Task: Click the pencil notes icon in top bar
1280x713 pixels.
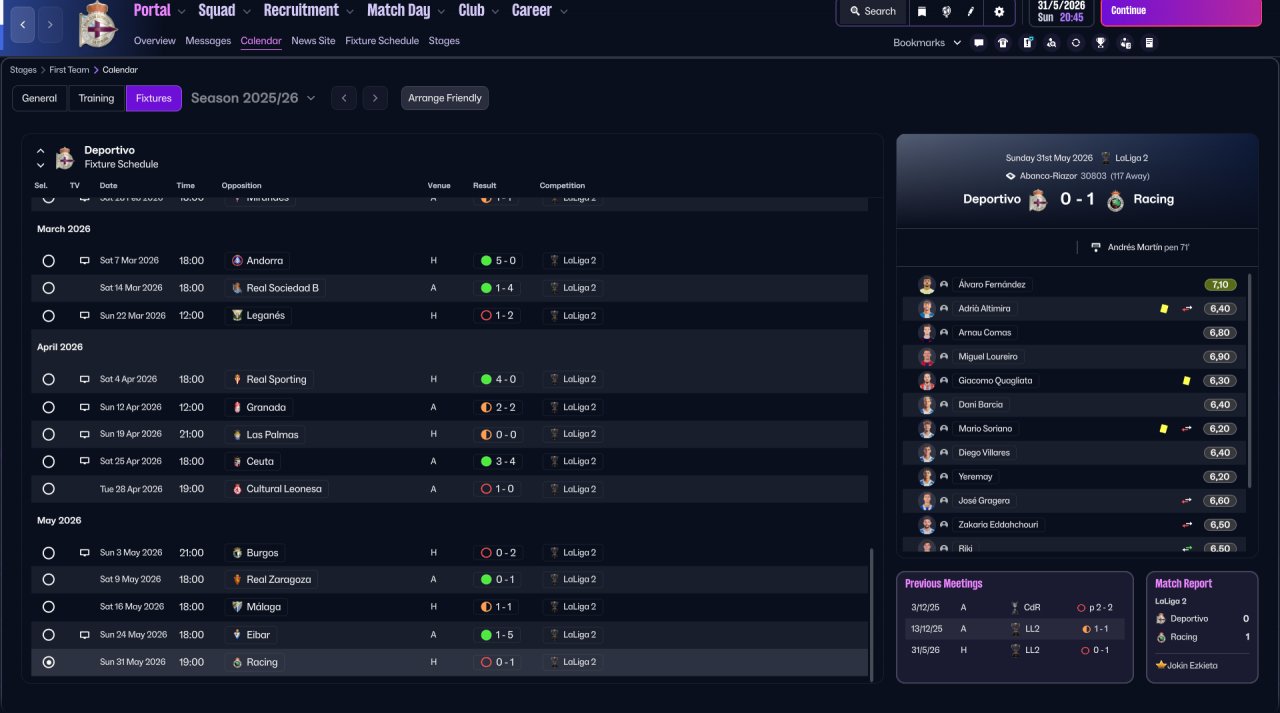Action: [x=971, y=12]
